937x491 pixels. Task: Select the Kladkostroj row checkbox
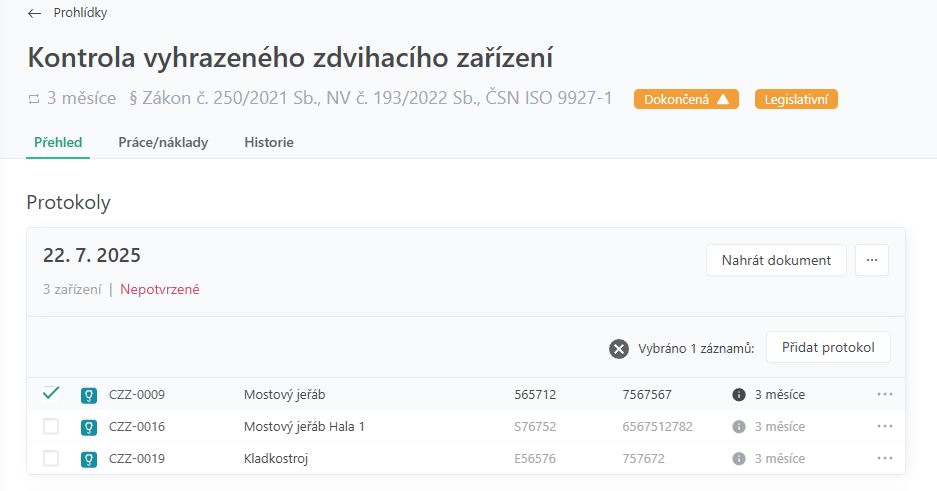pyautogui.click(x=51, y=459)
